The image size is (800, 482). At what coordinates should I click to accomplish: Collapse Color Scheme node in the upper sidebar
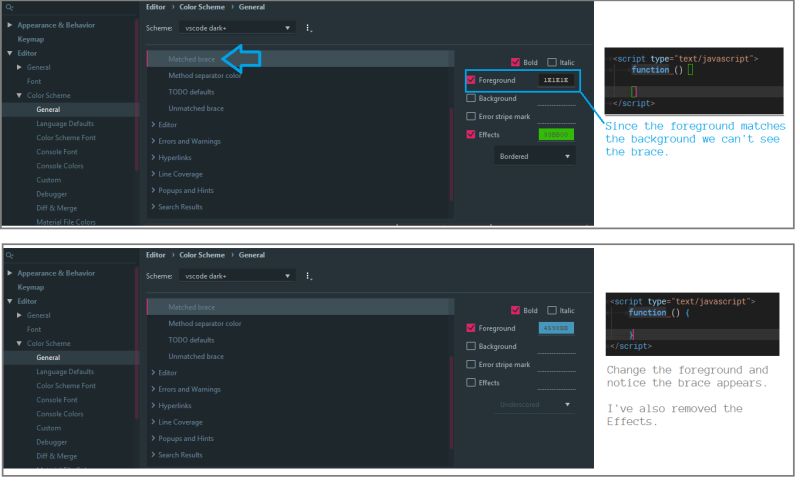pyautogui.click(x=19, y=95)
